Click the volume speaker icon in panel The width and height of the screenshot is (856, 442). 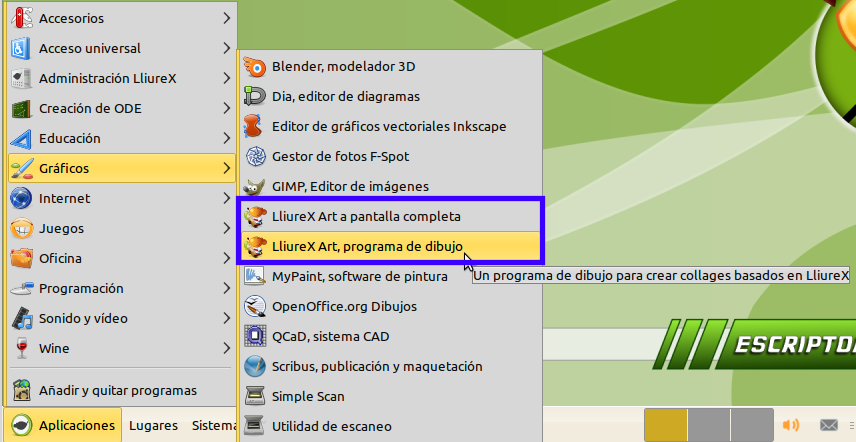pos(790,425)
